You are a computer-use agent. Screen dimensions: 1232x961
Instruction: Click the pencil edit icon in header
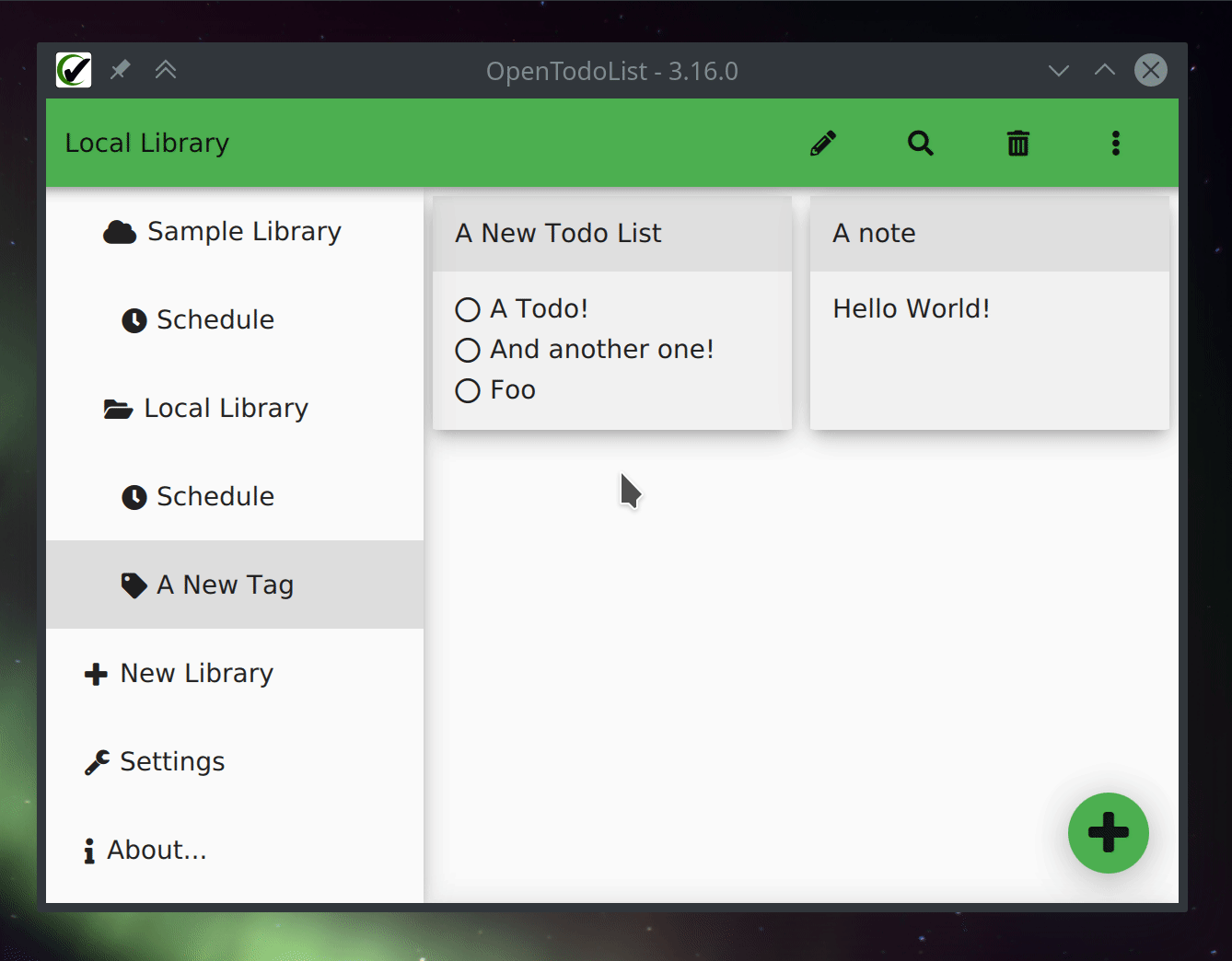point(823,144)
